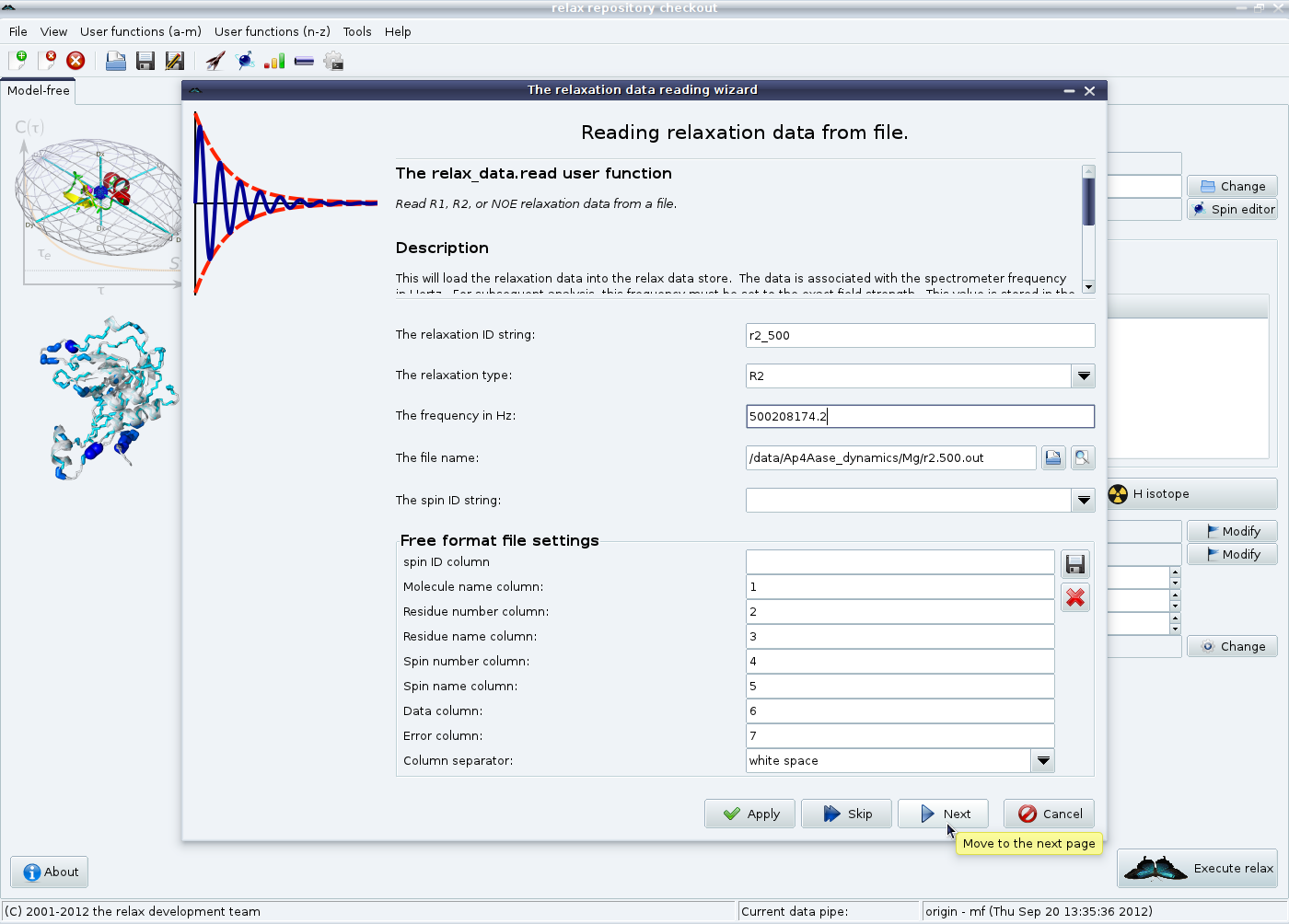The width and height of the screenshot is (1289, 924).
Task: Open the data pipe editor icon
Action: click(304, 61)
